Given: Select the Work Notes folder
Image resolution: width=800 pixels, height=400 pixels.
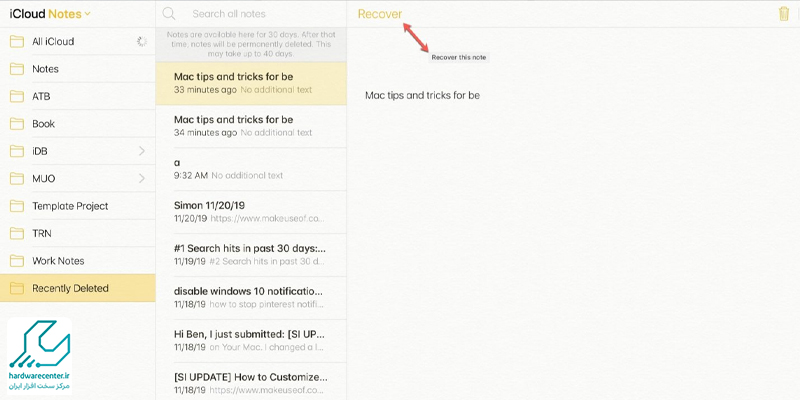Looking at the screenshot, I should [78, 261].
